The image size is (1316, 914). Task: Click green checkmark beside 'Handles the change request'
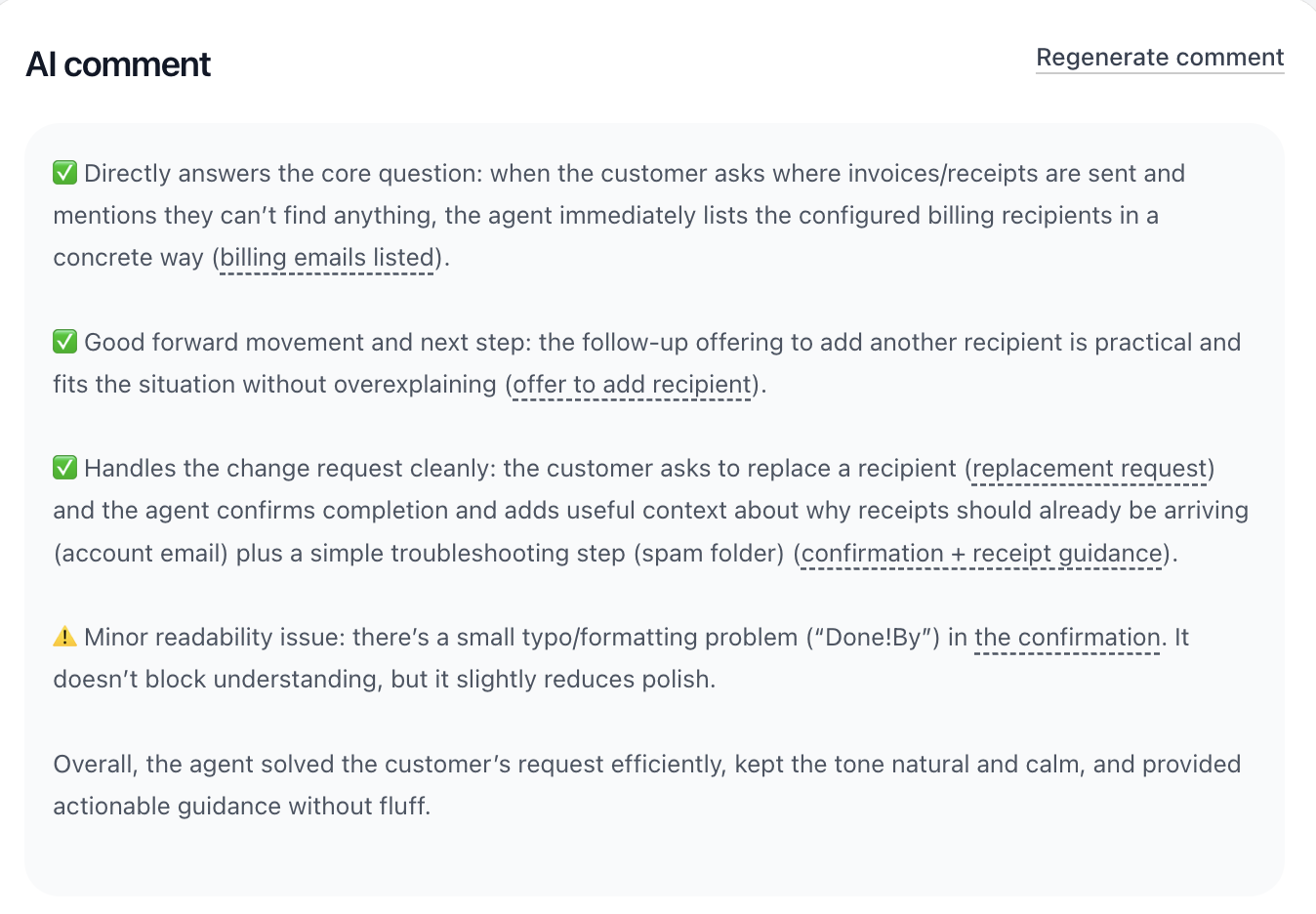(x=64, y=469)
